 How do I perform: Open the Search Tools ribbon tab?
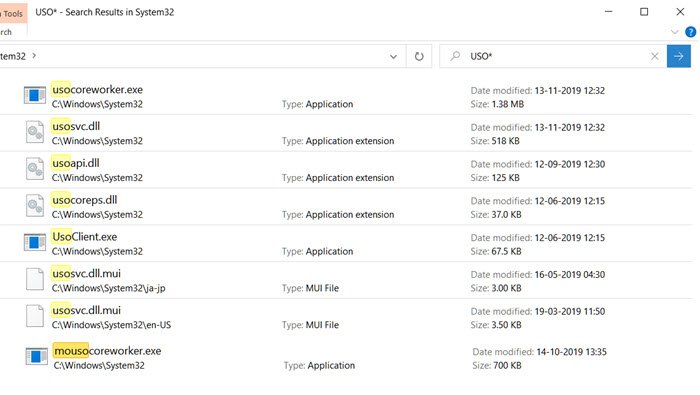[12, 14]
